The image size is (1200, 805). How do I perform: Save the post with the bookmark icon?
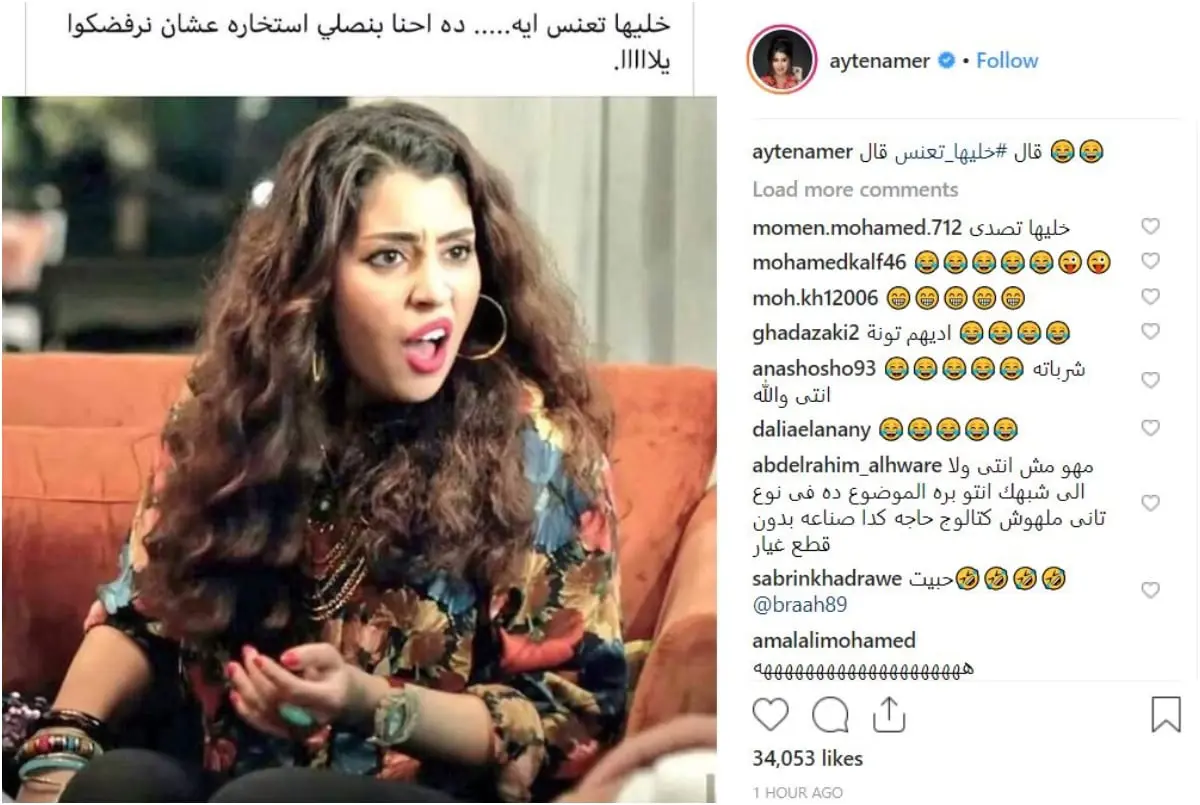(1165, 715)
